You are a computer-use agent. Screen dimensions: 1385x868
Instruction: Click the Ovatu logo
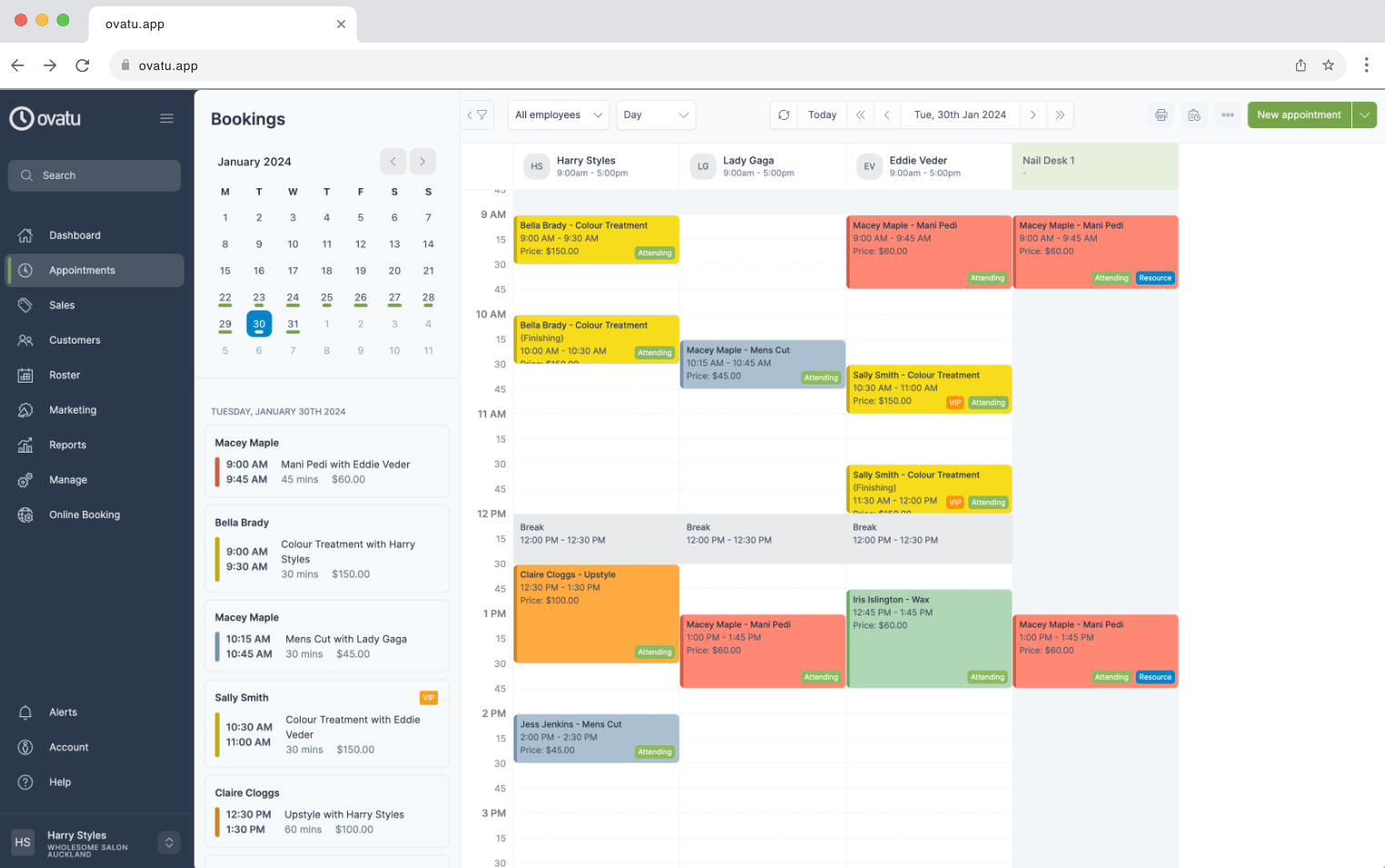coord(45,118)
